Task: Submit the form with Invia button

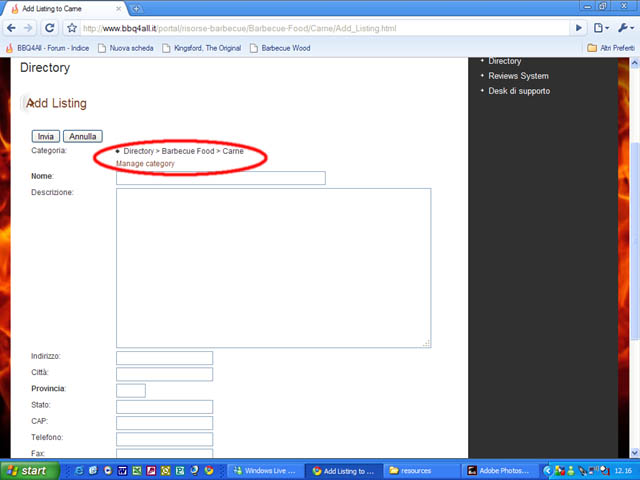Action: [x=46, y=136]
